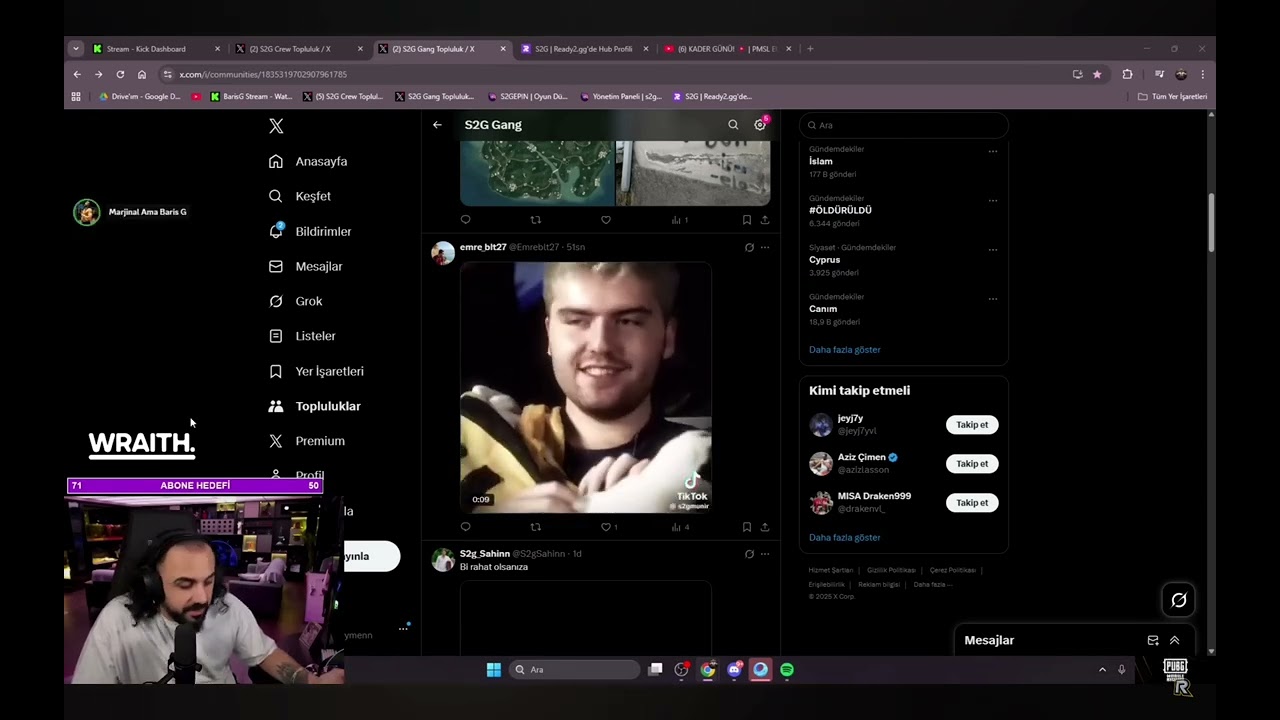This screenshot has height=720, width=1280.
Task: Open more options for İslam trend
Action: tap(993, 151)
